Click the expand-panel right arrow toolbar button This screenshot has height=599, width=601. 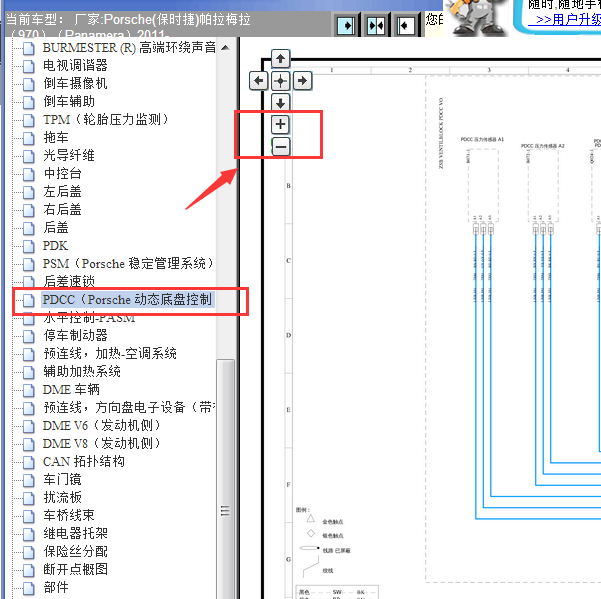coord(346,26)
